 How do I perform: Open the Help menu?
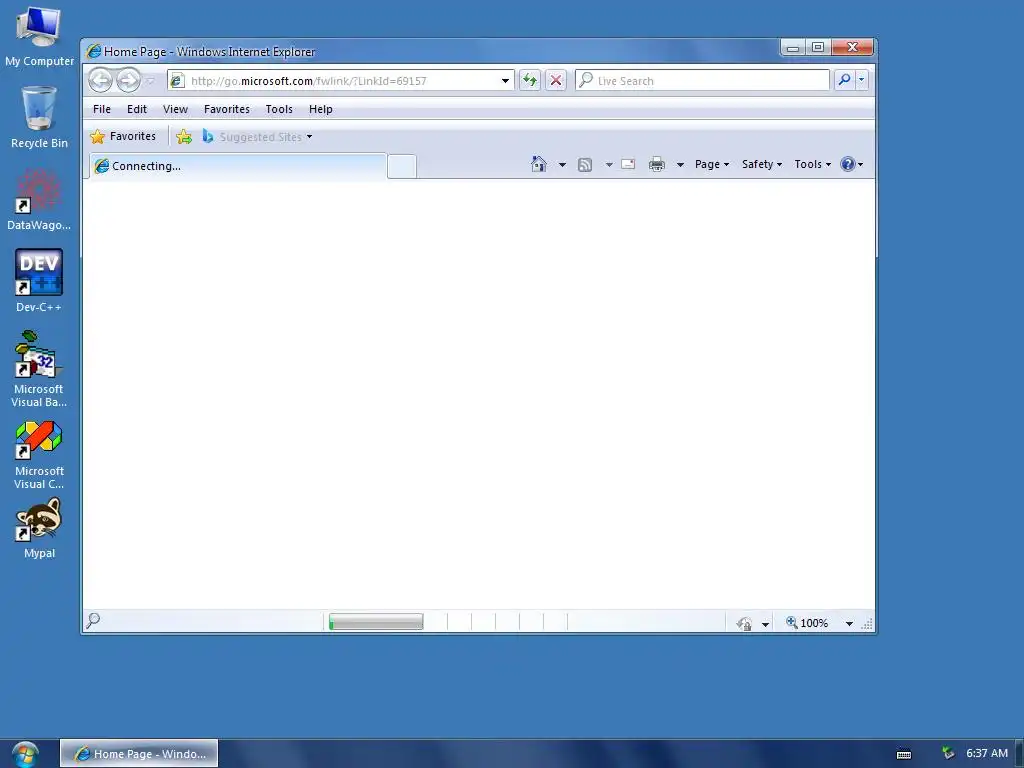(x=321, y=109)
